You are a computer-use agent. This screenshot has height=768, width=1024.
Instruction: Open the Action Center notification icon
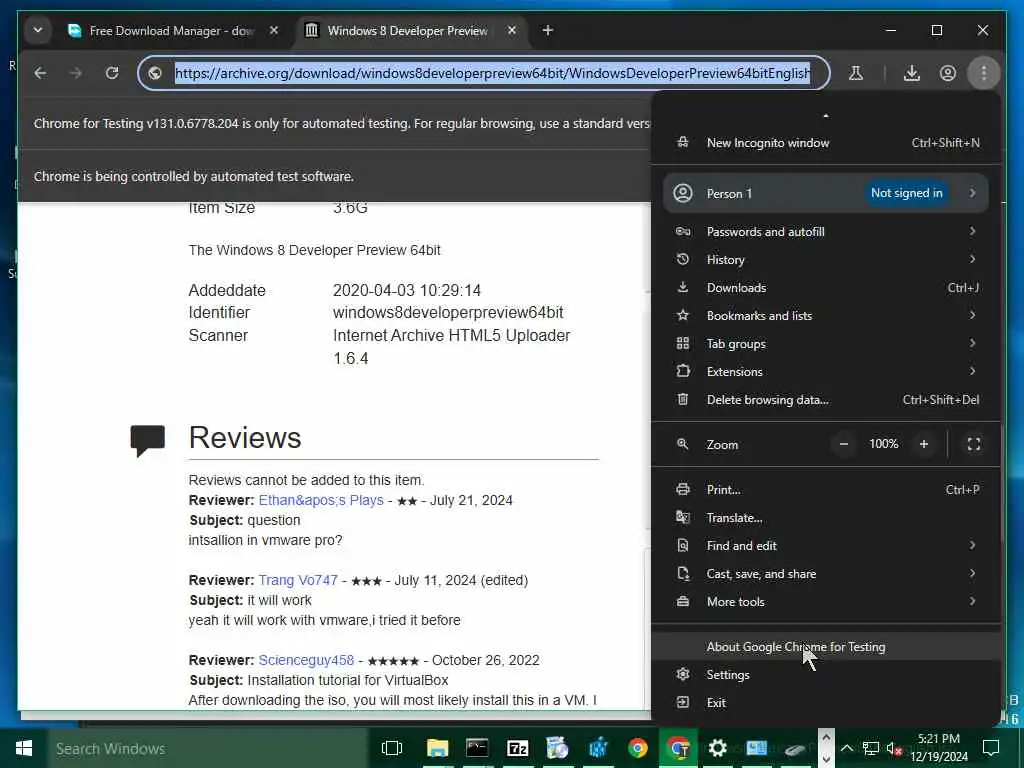pos(991,748)
